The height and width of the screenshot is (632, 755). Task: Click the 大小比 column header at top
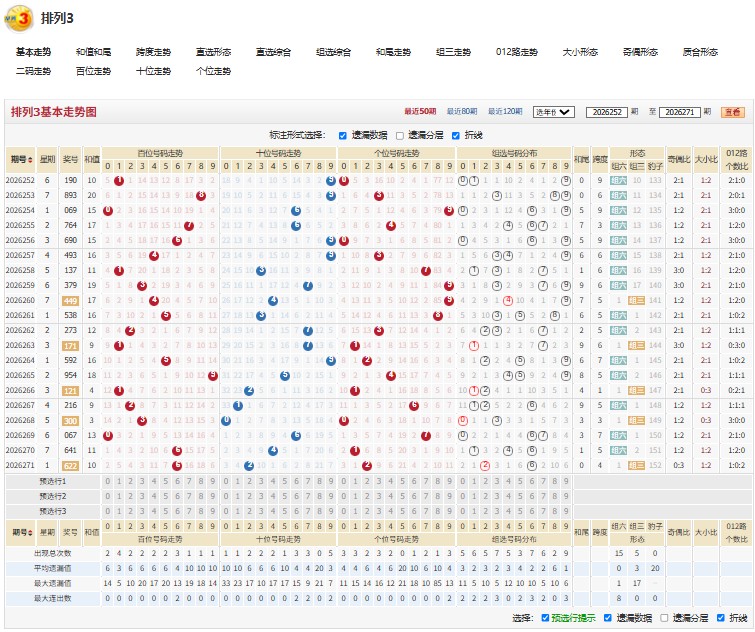pos(705,159)
